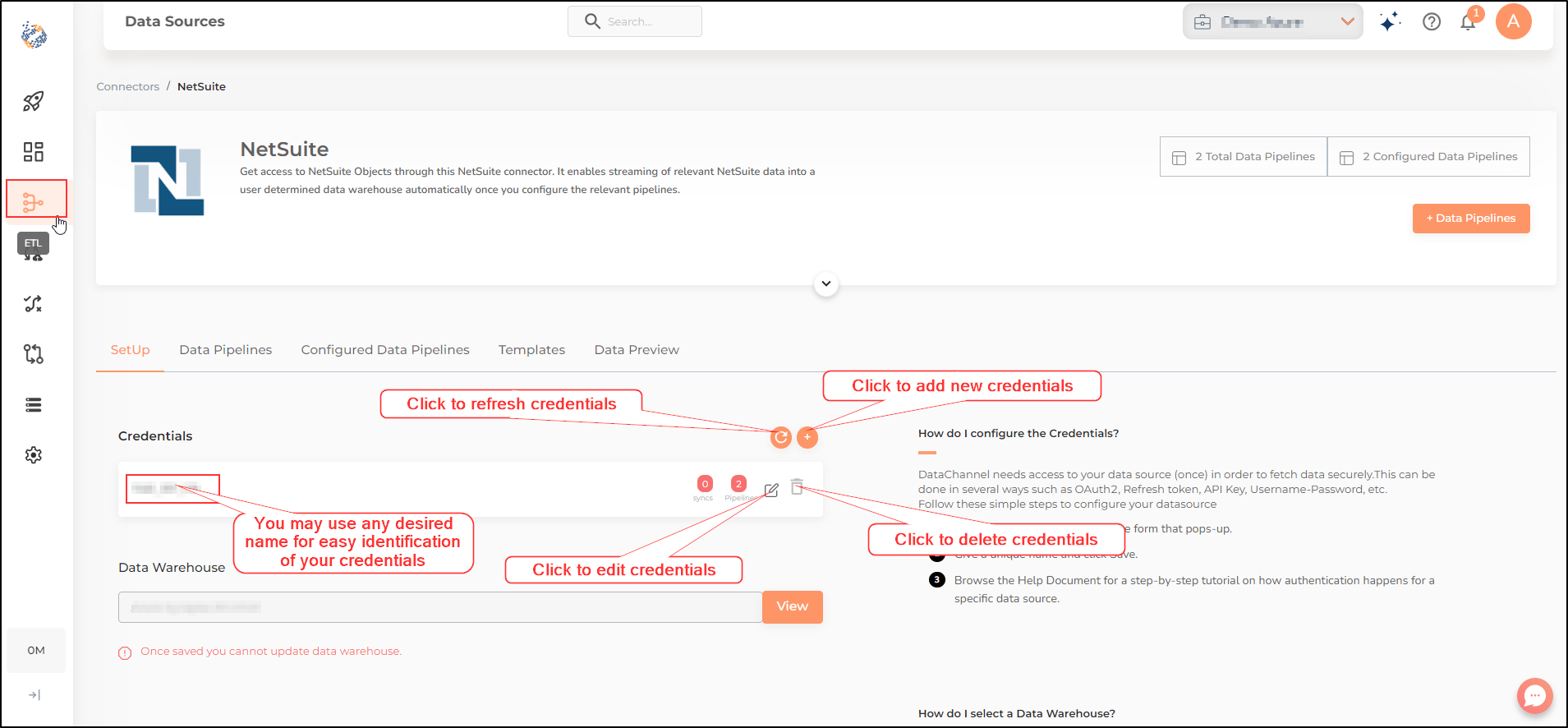Click the Data Warehouse field
The width and height of the screenshot is (1568, 728).
(x=440, y=607)
